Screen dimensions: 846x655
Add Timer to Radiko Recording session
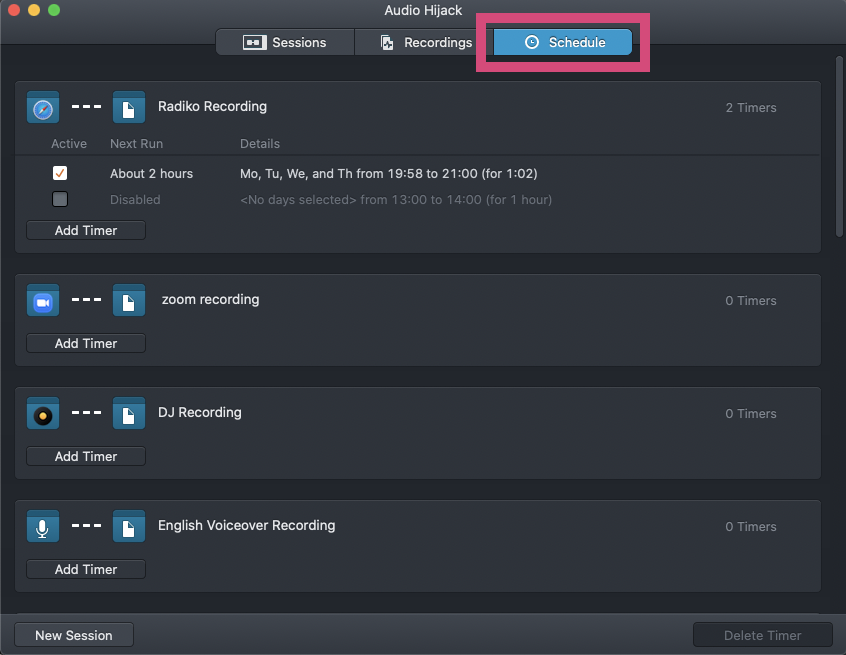86,230
